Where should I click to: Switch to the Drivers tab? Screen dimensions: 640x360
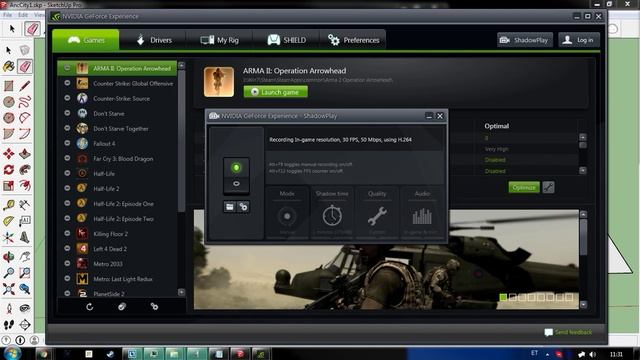coord(153,40)
